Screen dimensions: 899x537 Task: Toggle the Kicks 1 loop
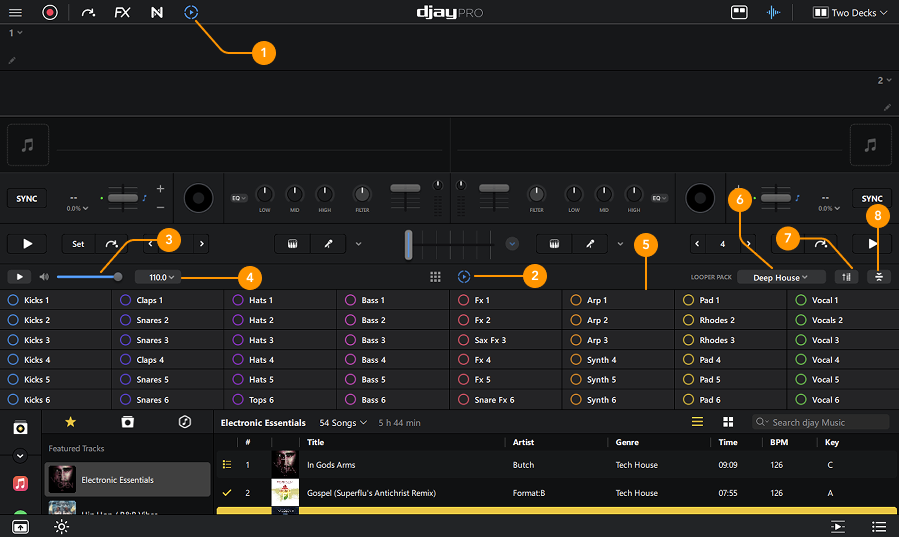[x=14, y=300]
